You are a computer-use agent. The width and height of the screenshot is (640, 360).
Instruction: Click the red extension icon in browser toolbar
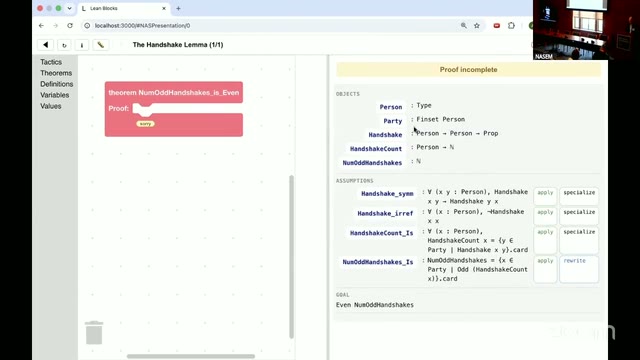click(497, 25)
